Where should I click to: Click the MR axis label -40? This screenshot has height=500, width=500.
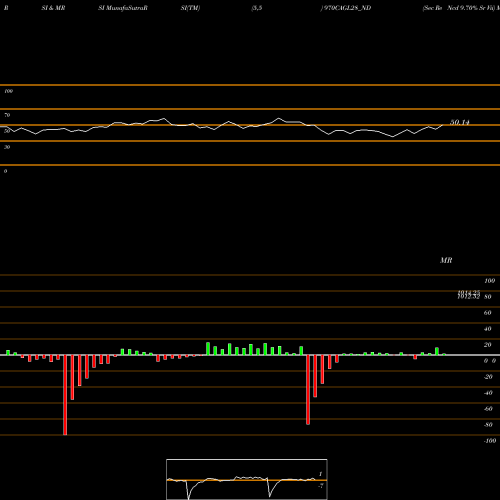coord(488,393)
